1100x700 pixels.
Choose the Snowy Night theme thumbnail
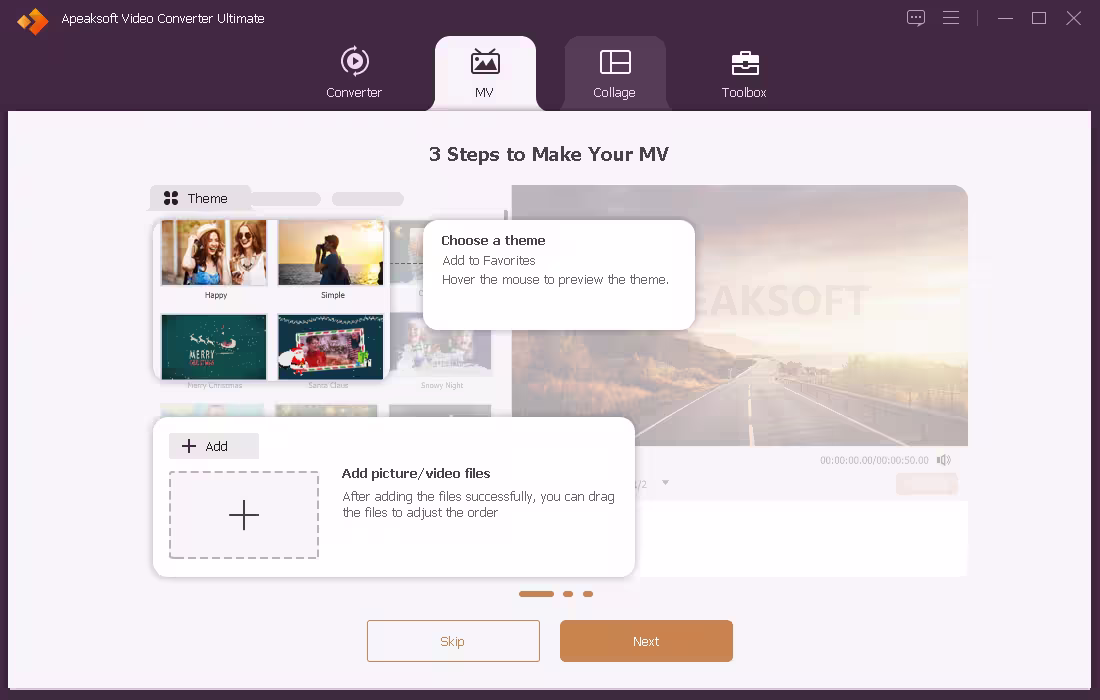[x=441, y=344]
